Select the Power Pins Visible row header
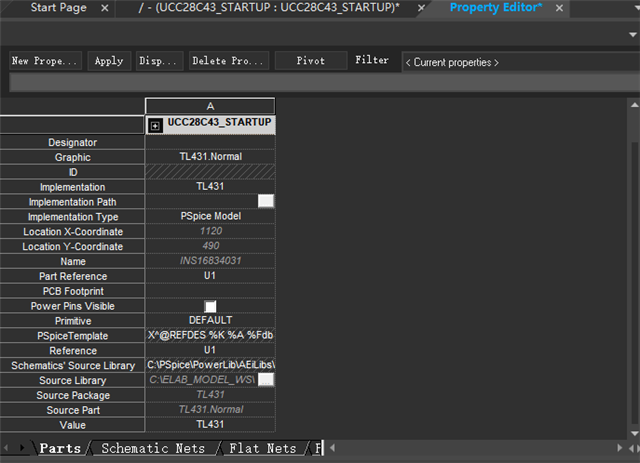This screenshot has width=640, height=463. 72,306
